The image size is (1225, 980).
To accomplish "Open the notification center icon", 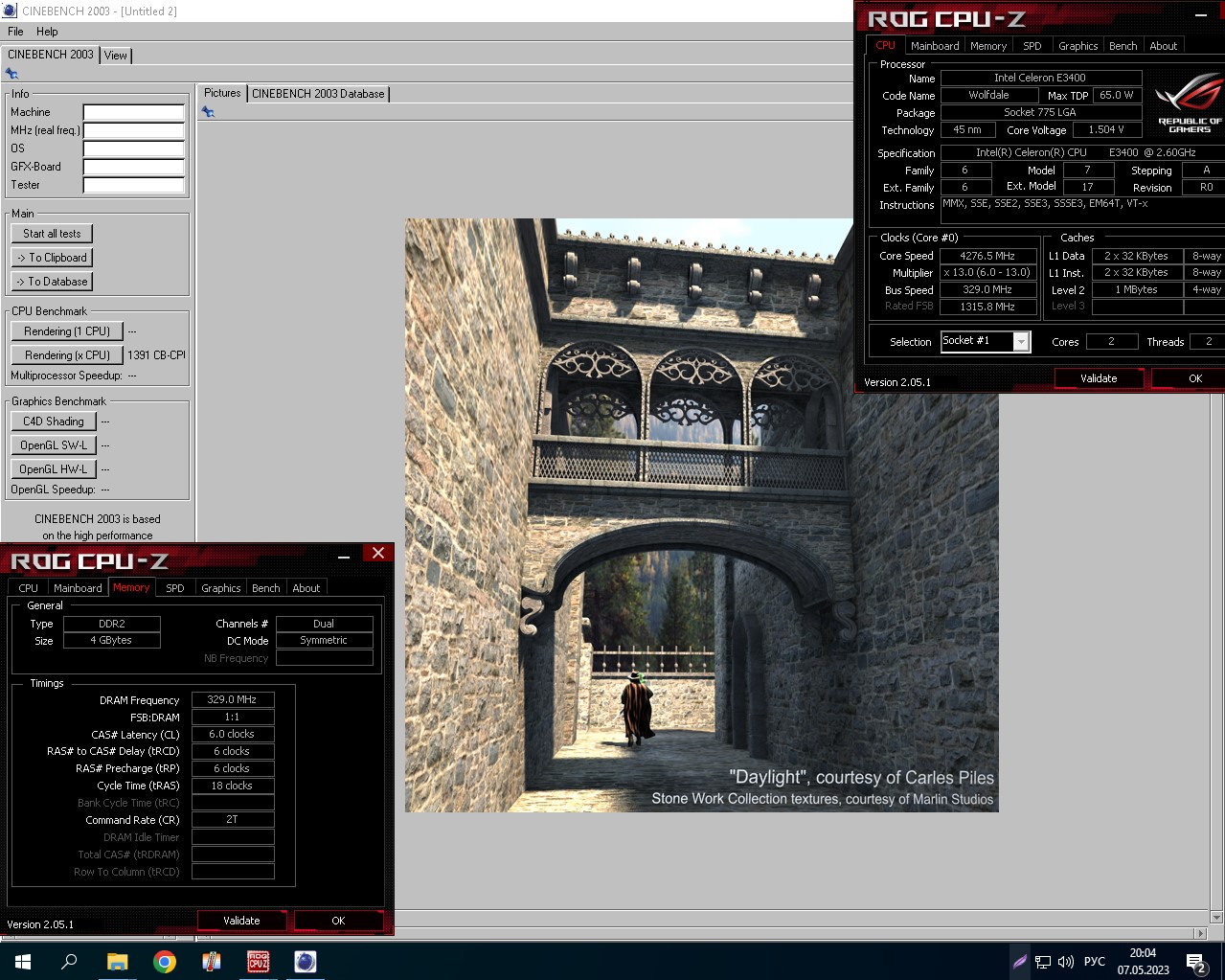I will (x=1196, y=962).
